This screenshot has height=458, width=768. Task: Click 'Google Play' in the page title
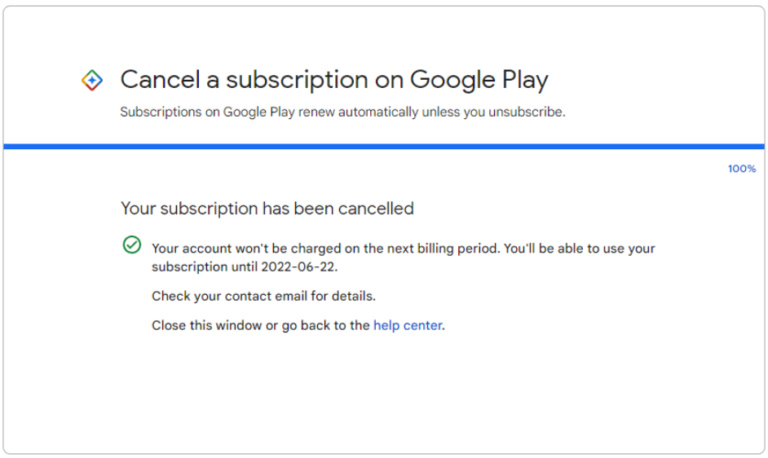tap(478, 80)
